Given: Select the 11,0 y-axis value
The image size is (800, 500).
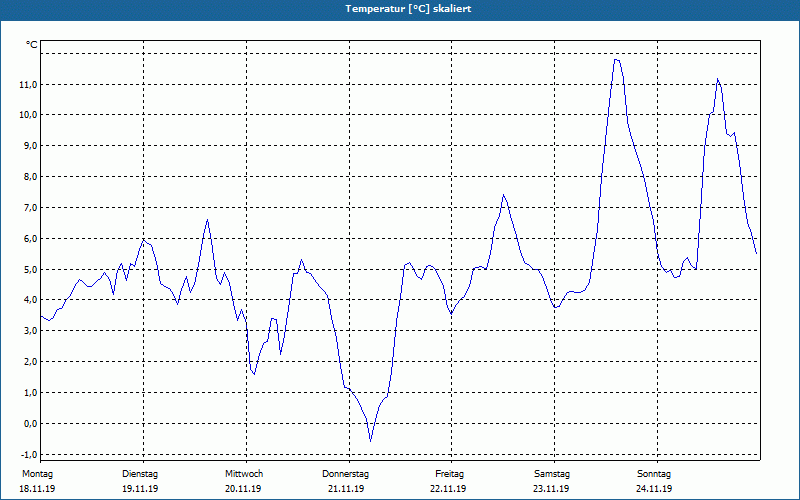Looking at the screenshot, I should pos(29,85).
